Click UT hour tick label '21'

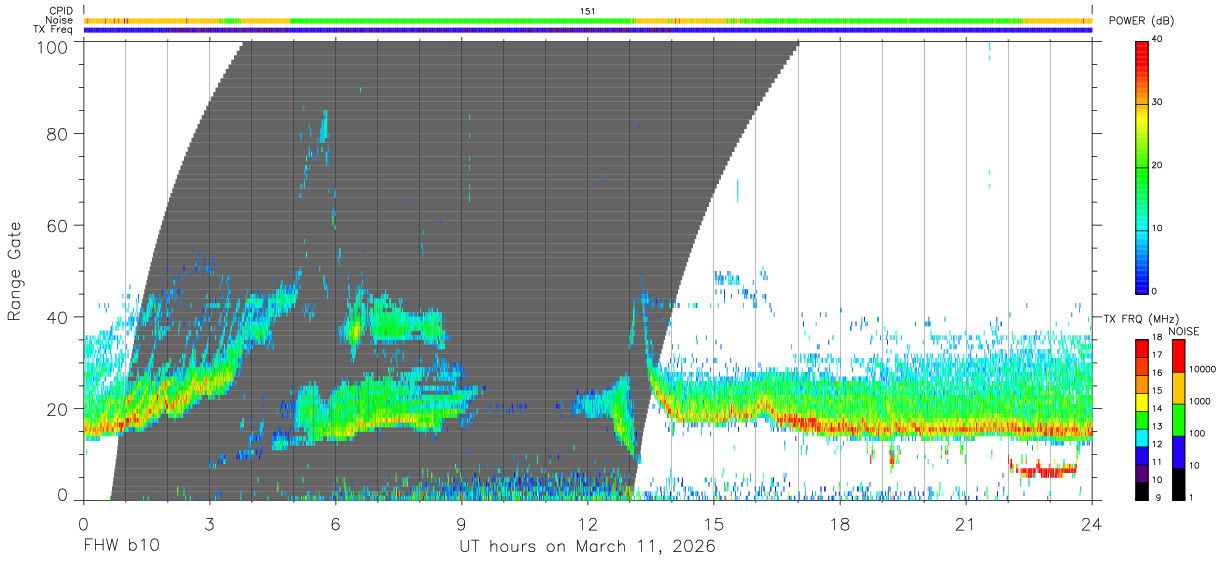pos(965,524)
